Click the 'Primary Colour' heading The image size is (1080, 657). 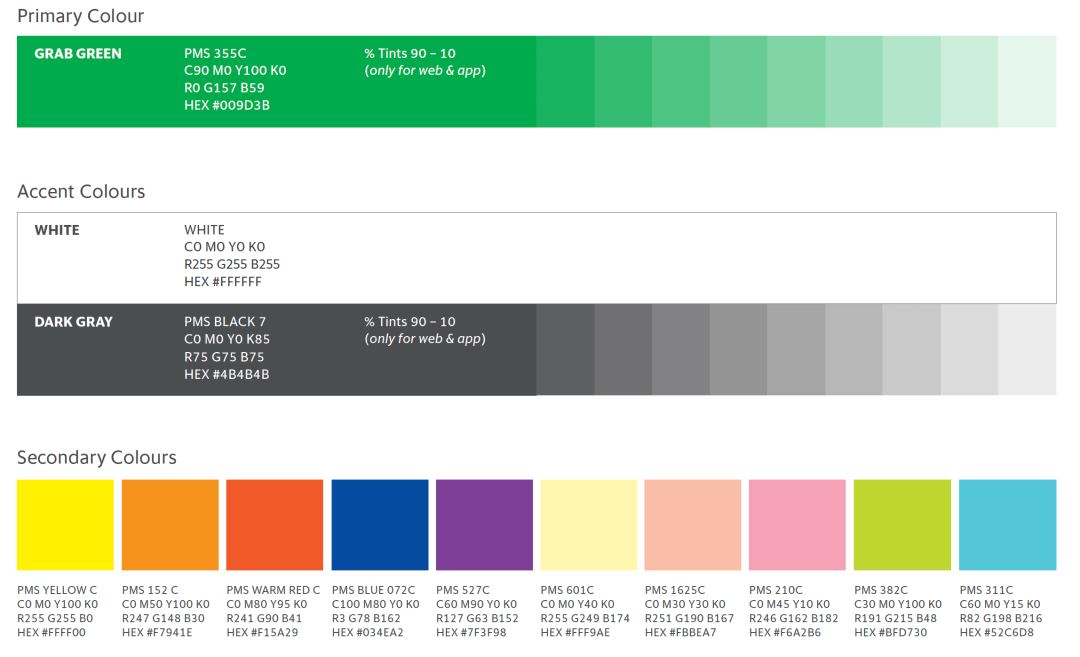(x=81, y=16)
